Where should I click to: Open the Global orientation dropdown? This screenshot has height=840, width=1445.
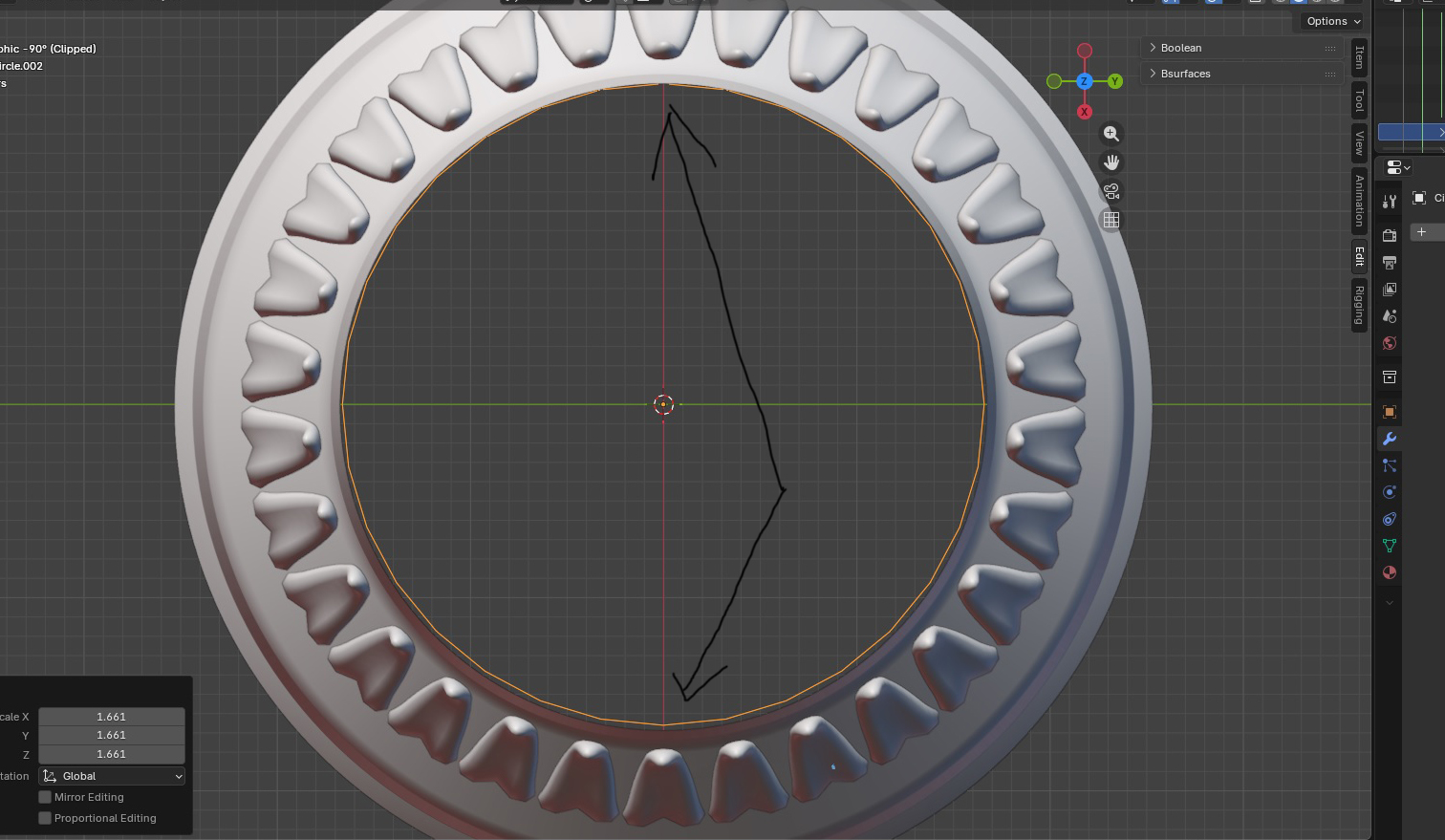tap(112, 776)
